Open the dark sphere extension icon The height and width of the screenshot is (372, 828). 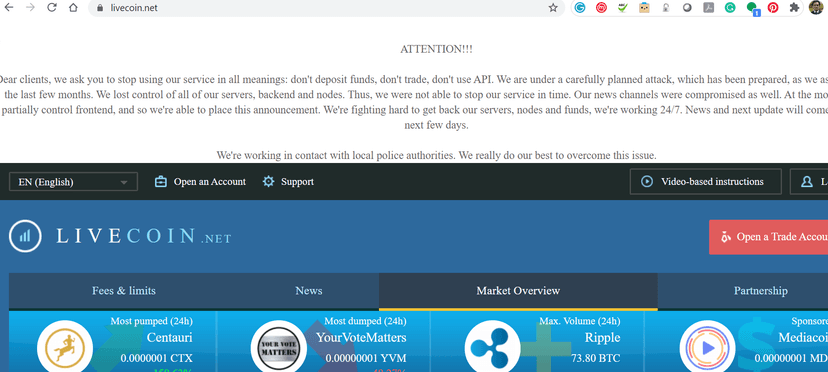pyautogui.click(x=687, y=8)
